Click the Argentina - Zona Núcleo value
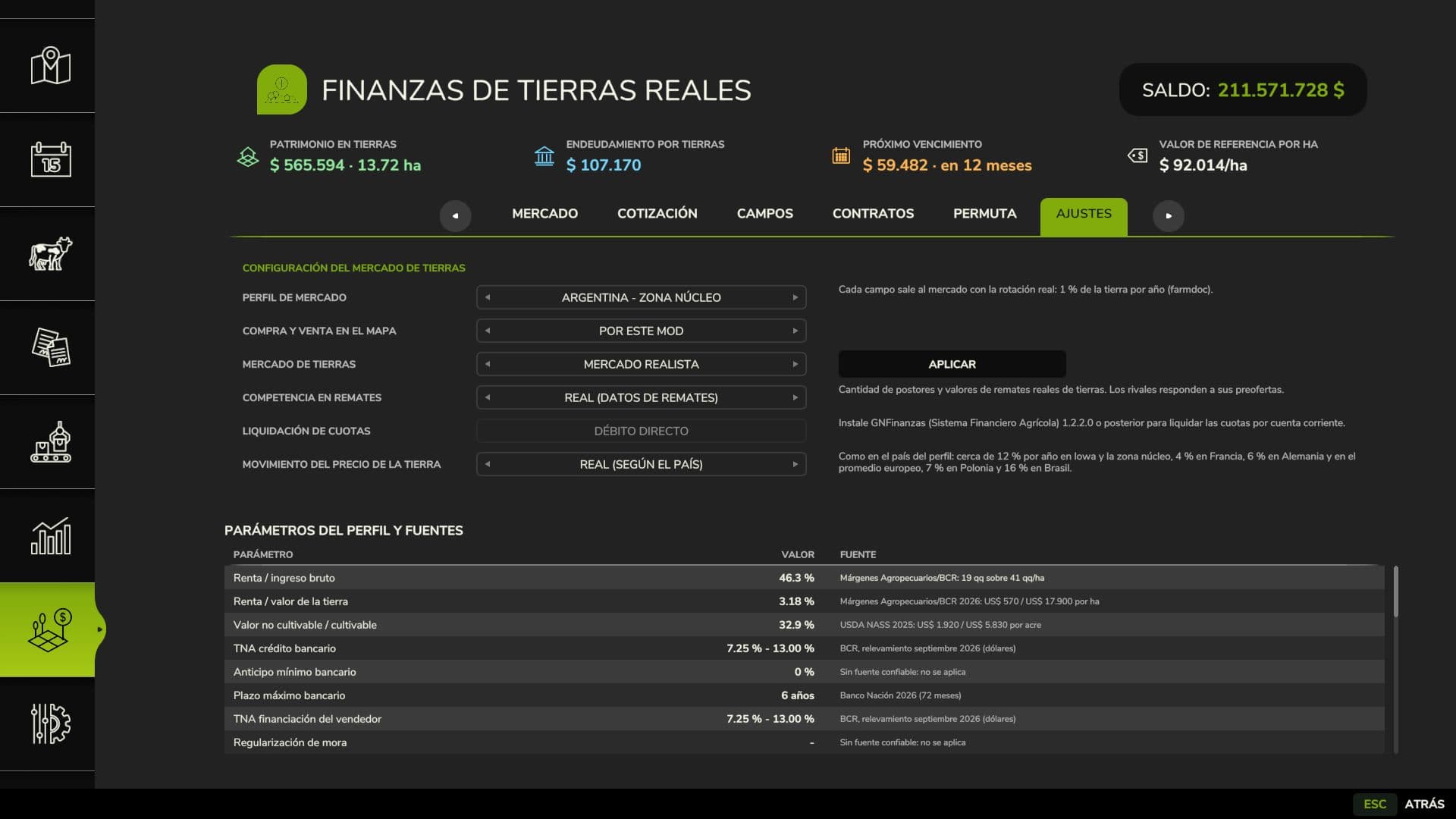The height and width of the screenshot is (819, 1456). [641, 297]
